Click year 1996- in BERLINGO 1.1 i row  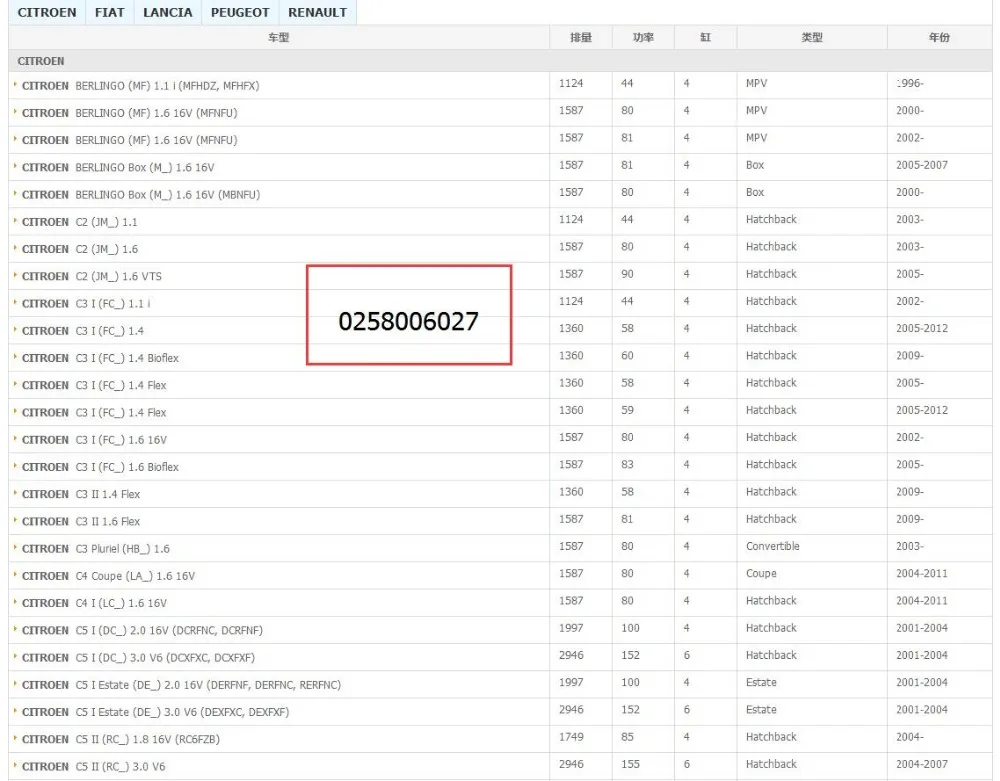909,83
